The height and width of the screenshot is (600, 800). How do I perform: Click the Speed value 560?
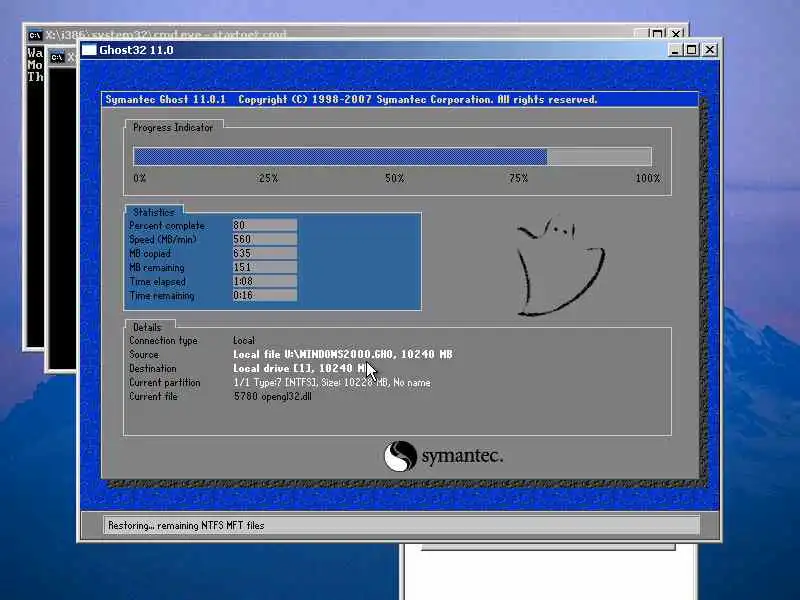pos(265,239)
